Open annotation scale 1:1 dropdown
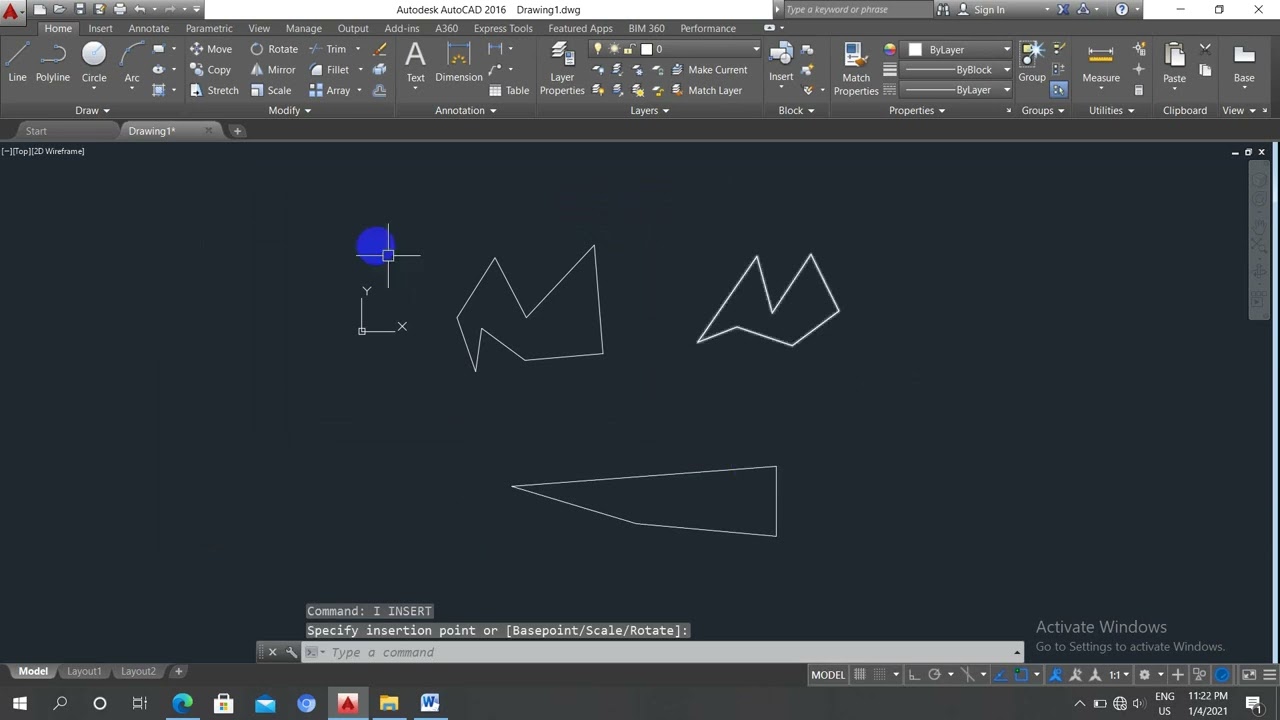Viewport: 1280px width, 720px height. click(x=1119, y=675)
